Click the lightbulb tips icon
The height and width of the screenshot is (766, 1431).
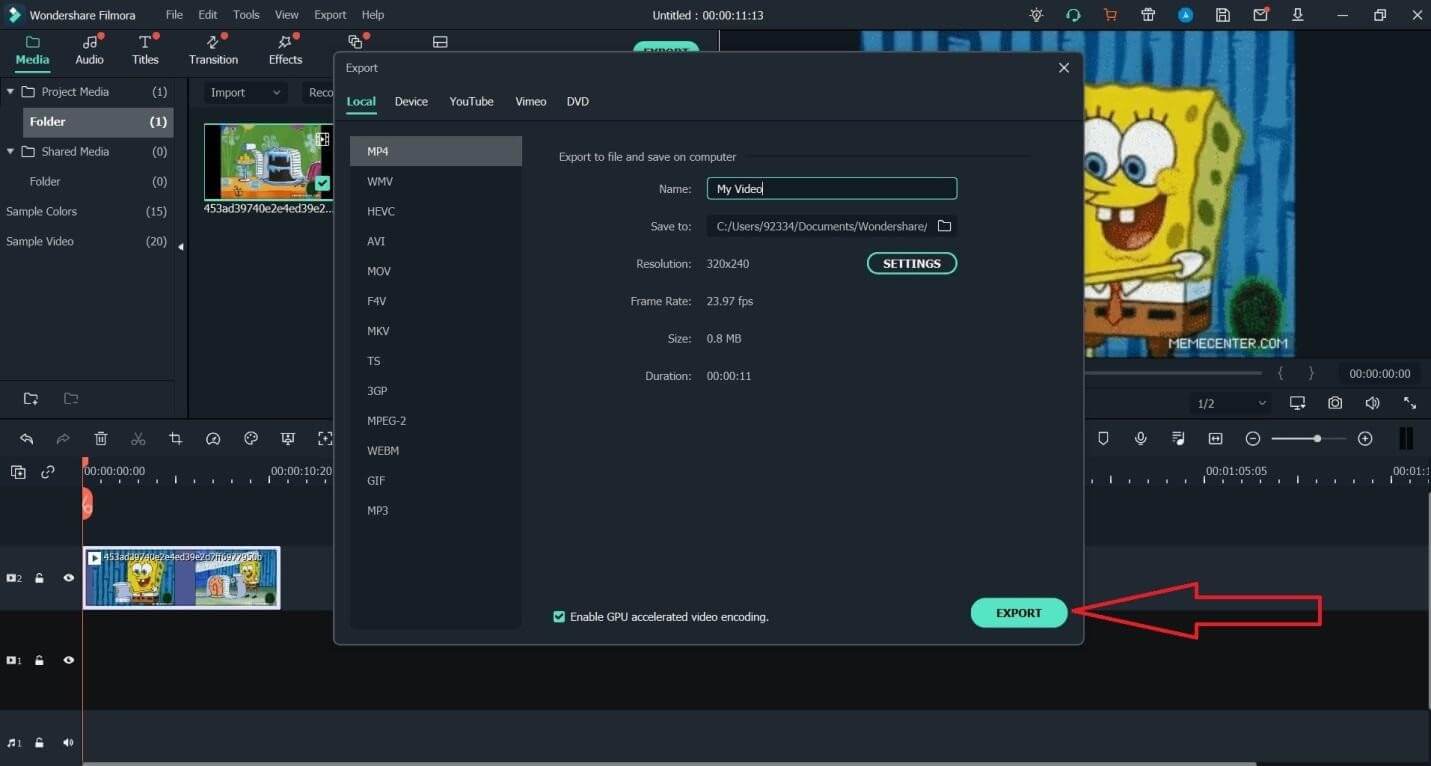pos(1036,15)
